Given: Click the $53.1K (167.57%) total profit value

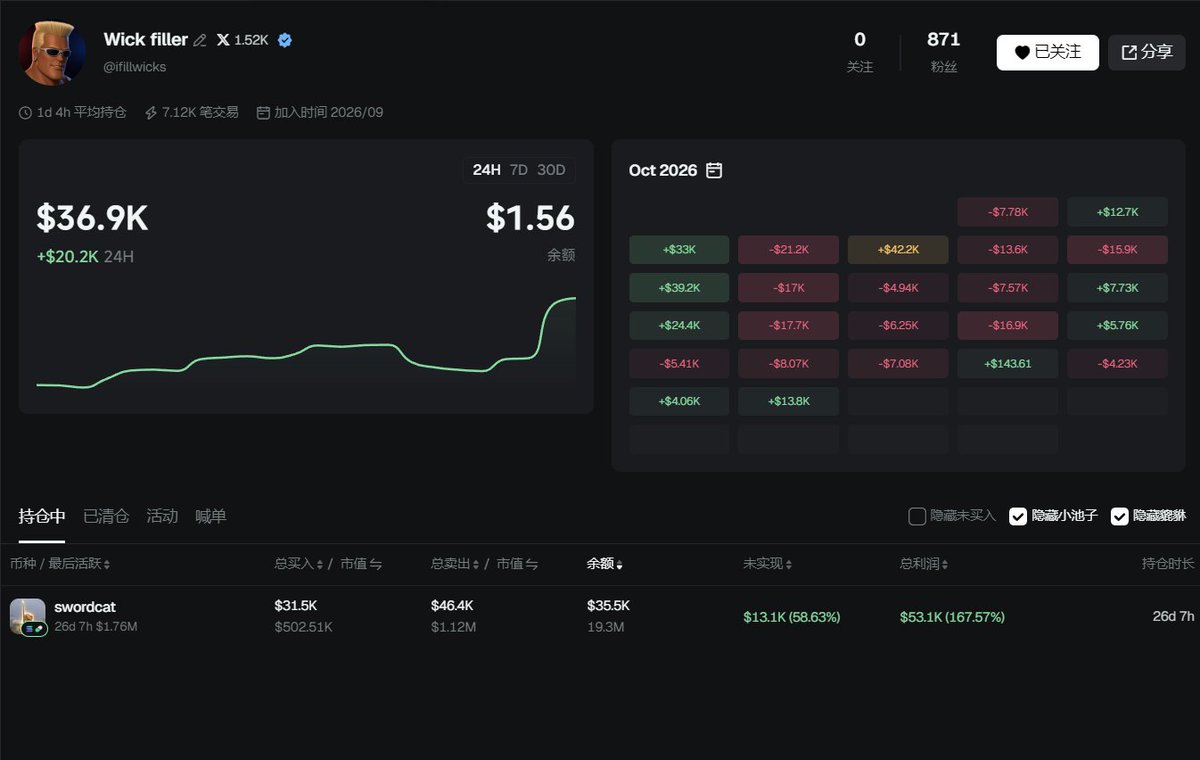Looking at the screenshot, I should coord(952,617).
